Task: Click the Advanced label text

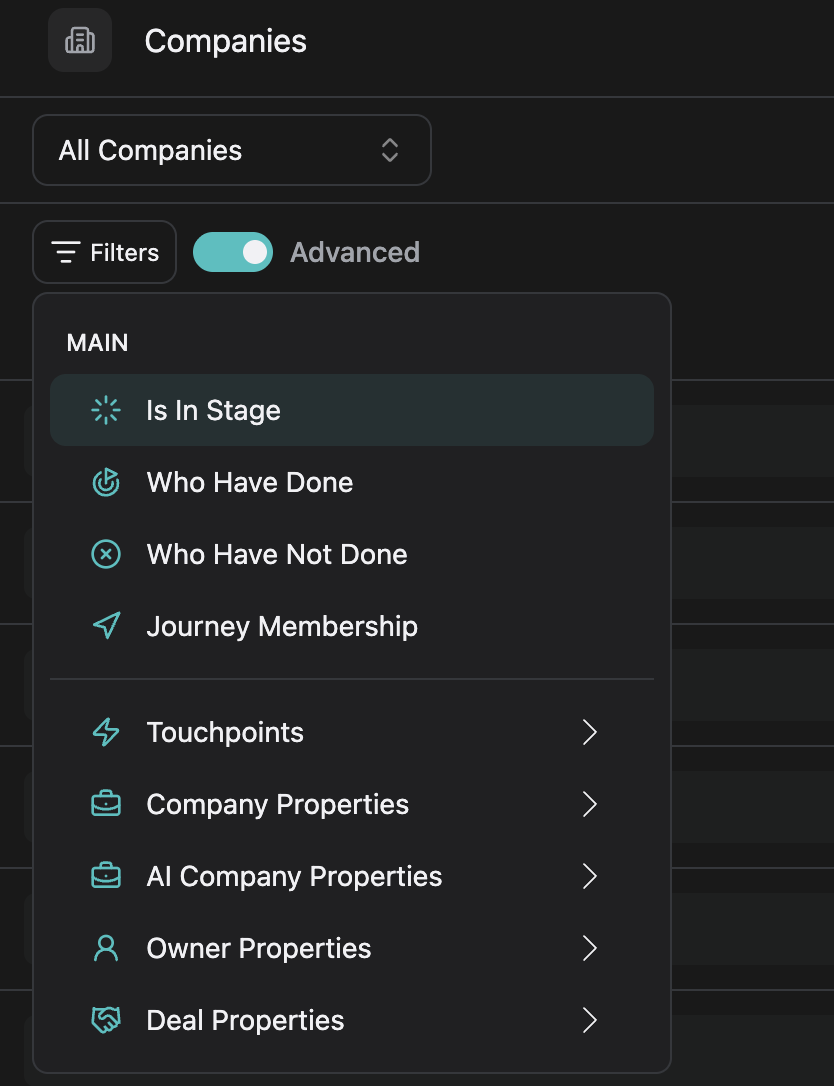Action: click(x=355, y=252)
